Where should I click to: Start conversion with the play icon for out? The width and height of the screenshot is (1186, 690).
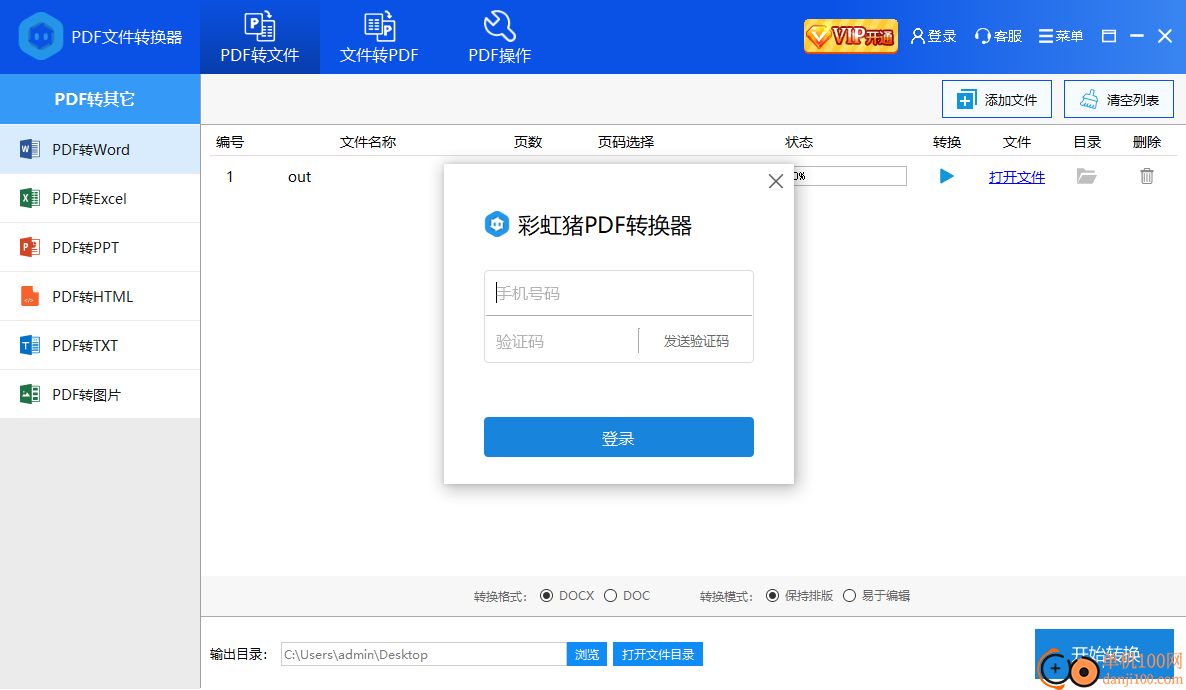pyautogui.click(x=946, y=176)
